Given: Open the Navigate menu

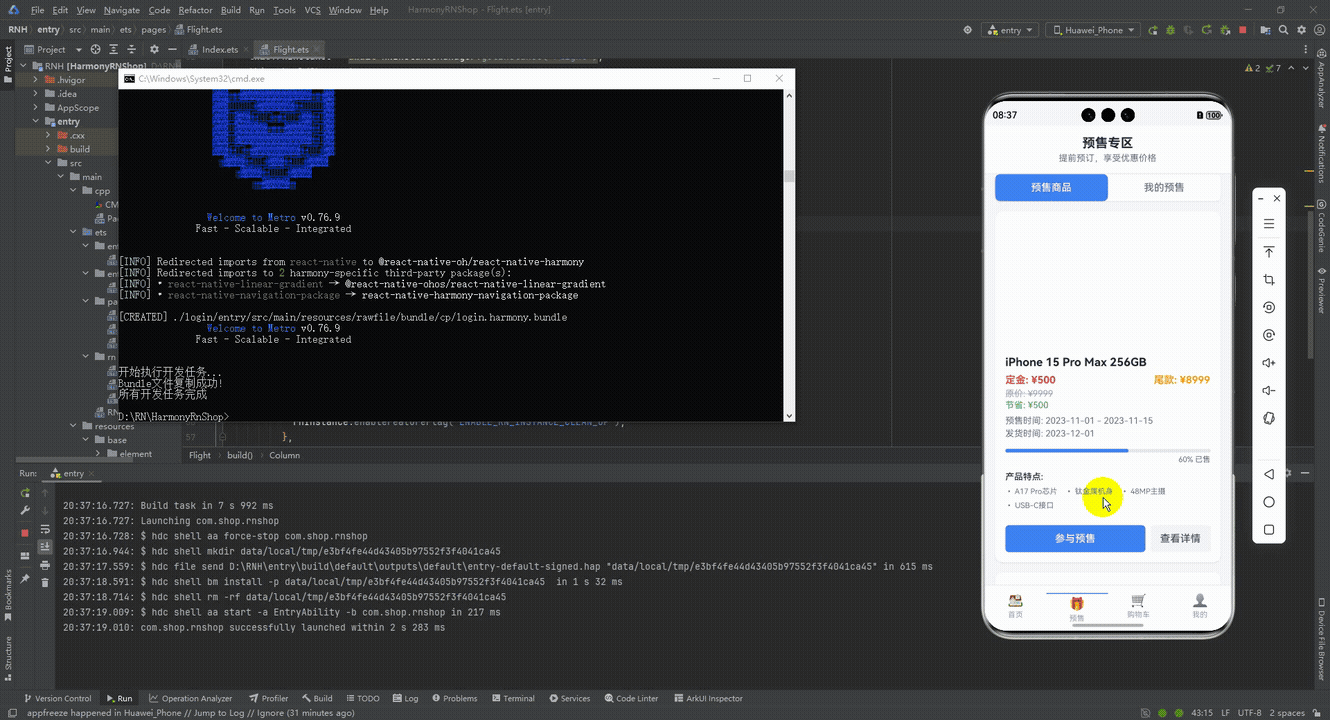Looking at the screenshot, I should [x=122, y=10].
